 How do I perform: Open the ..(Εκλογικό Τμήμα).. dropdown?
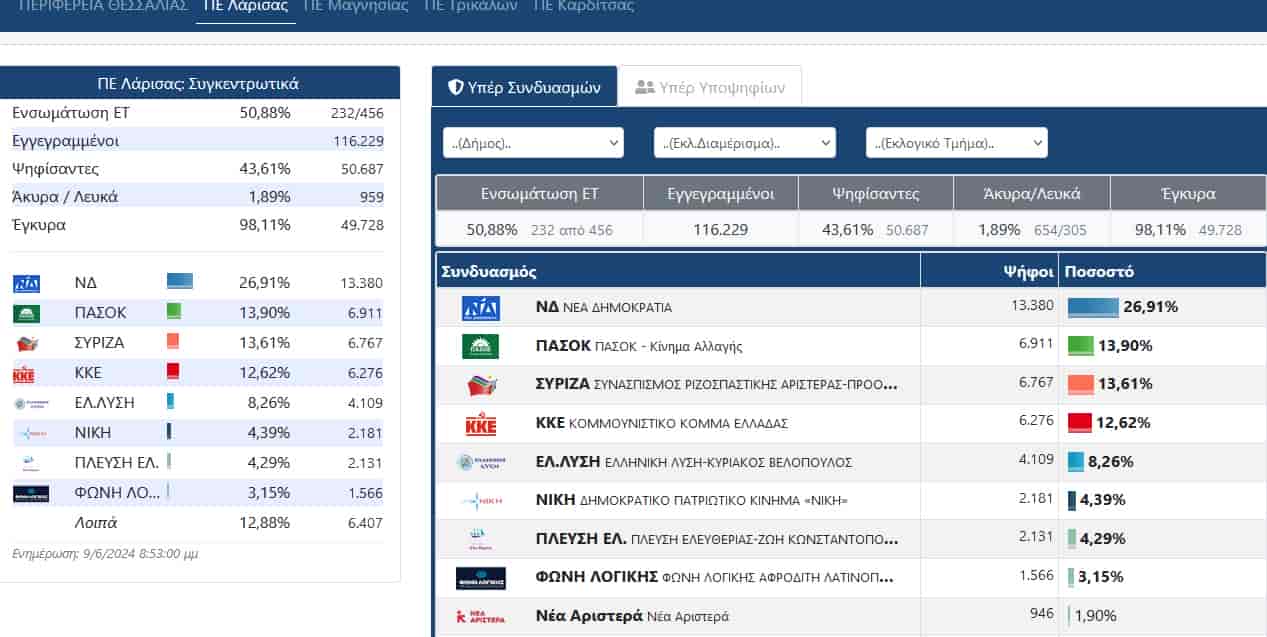[x=957, y=143]
